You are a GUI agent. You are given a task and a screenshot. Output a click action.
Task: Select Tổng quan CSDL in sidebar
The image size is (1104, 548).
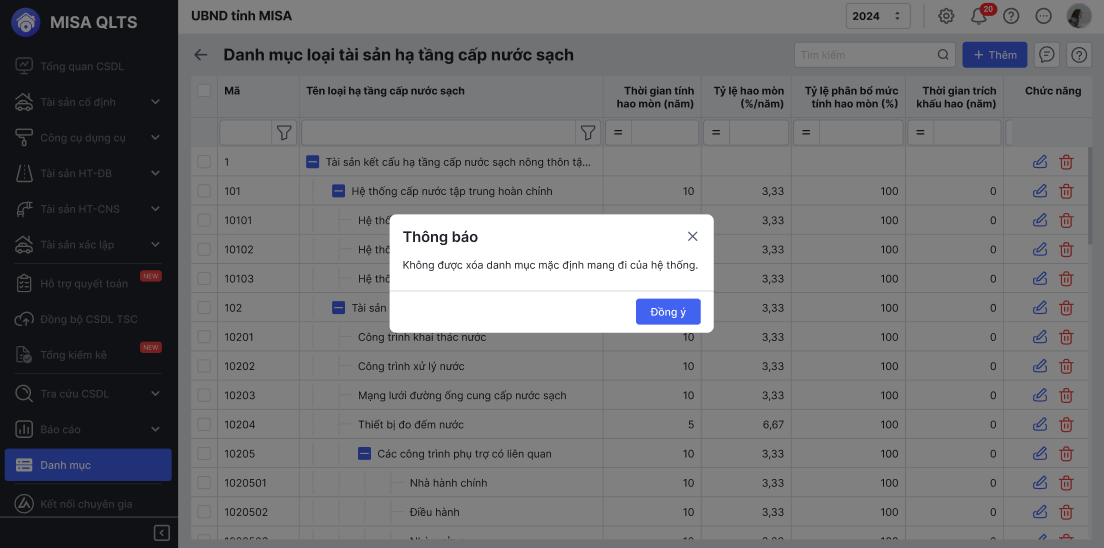click(x=82, y=66)
